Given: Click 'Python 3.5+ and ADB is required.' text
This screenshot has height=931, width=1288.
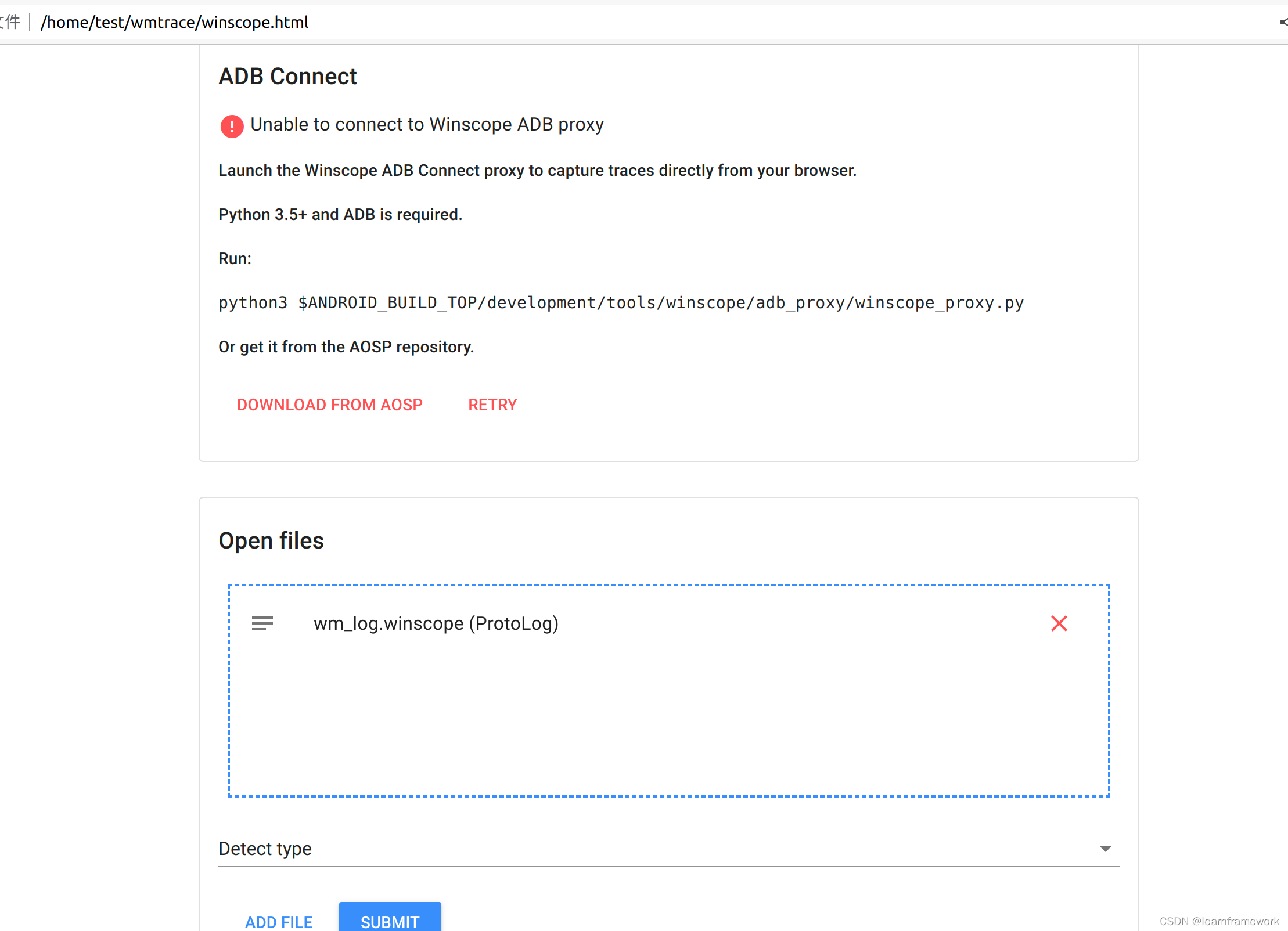Looking at the screenshot, I should pos(340,215).
